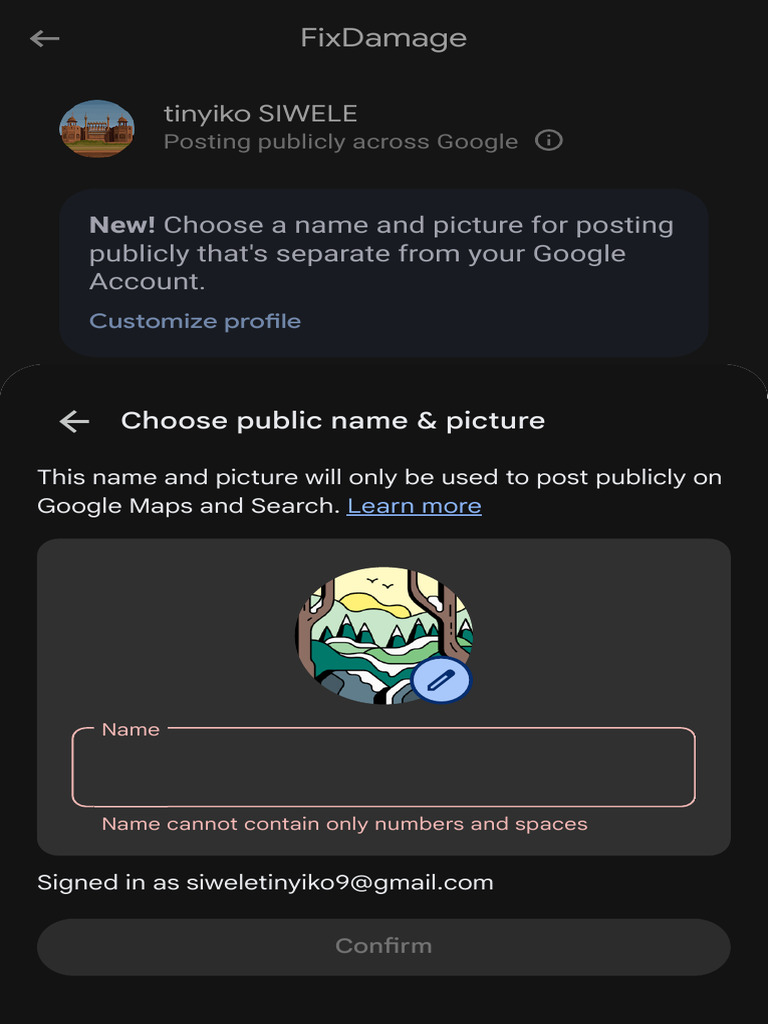Click the FixDamage page title
Viewport: 768px width, 1024px height.
[x=383, y=39]
